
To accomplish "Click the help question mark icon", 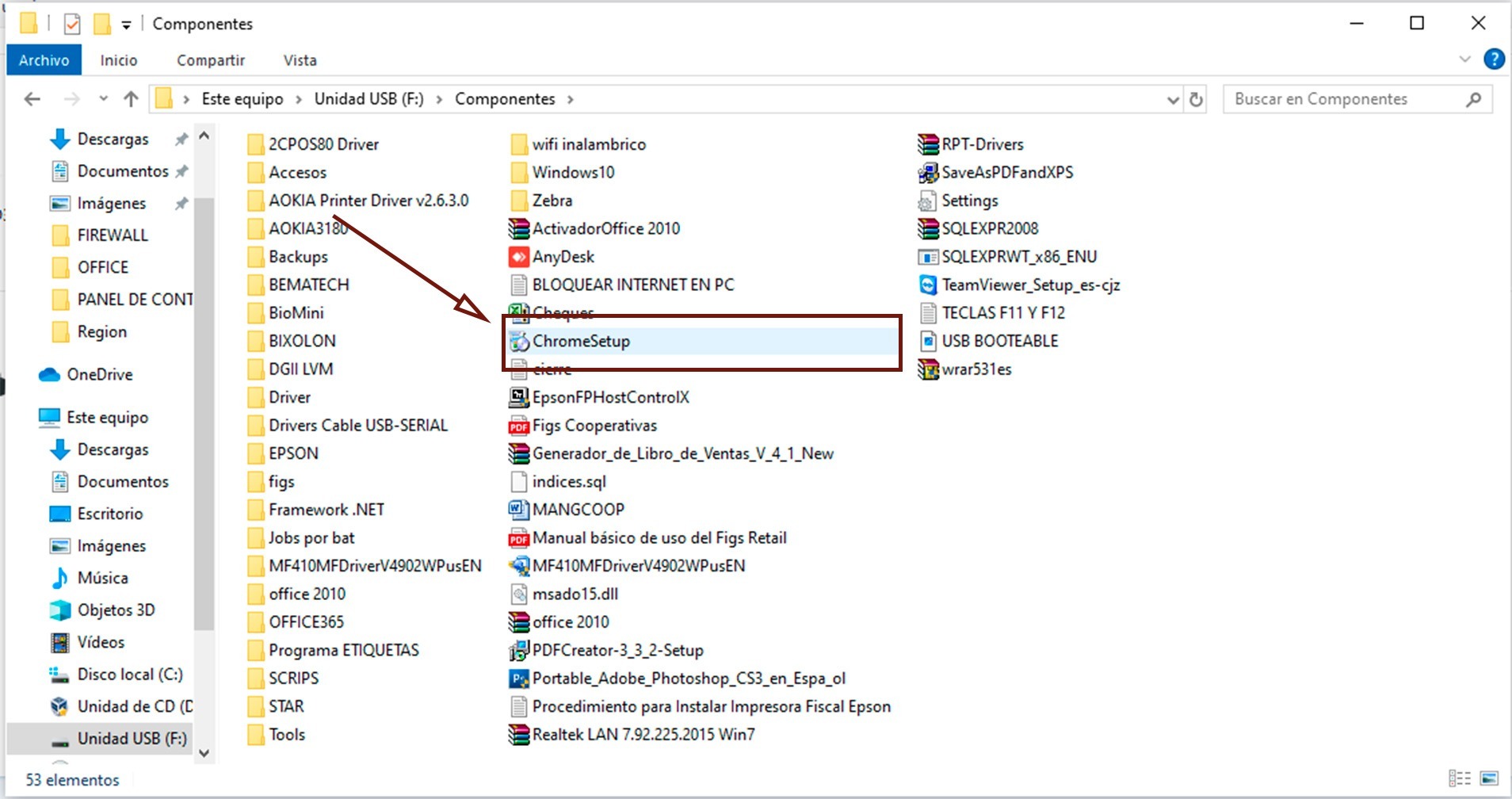I will pos(1493,59).
